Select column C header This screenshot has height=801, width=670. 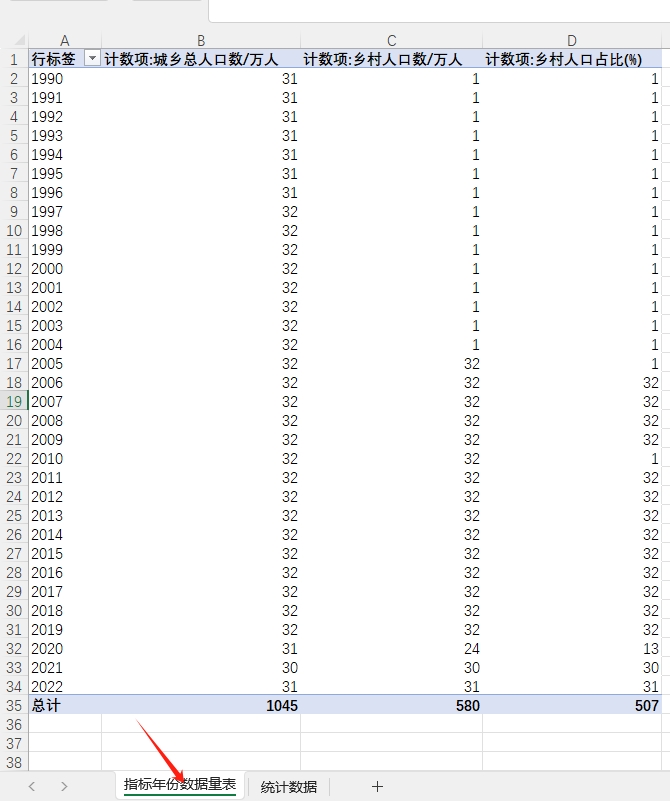coord(391,40)
